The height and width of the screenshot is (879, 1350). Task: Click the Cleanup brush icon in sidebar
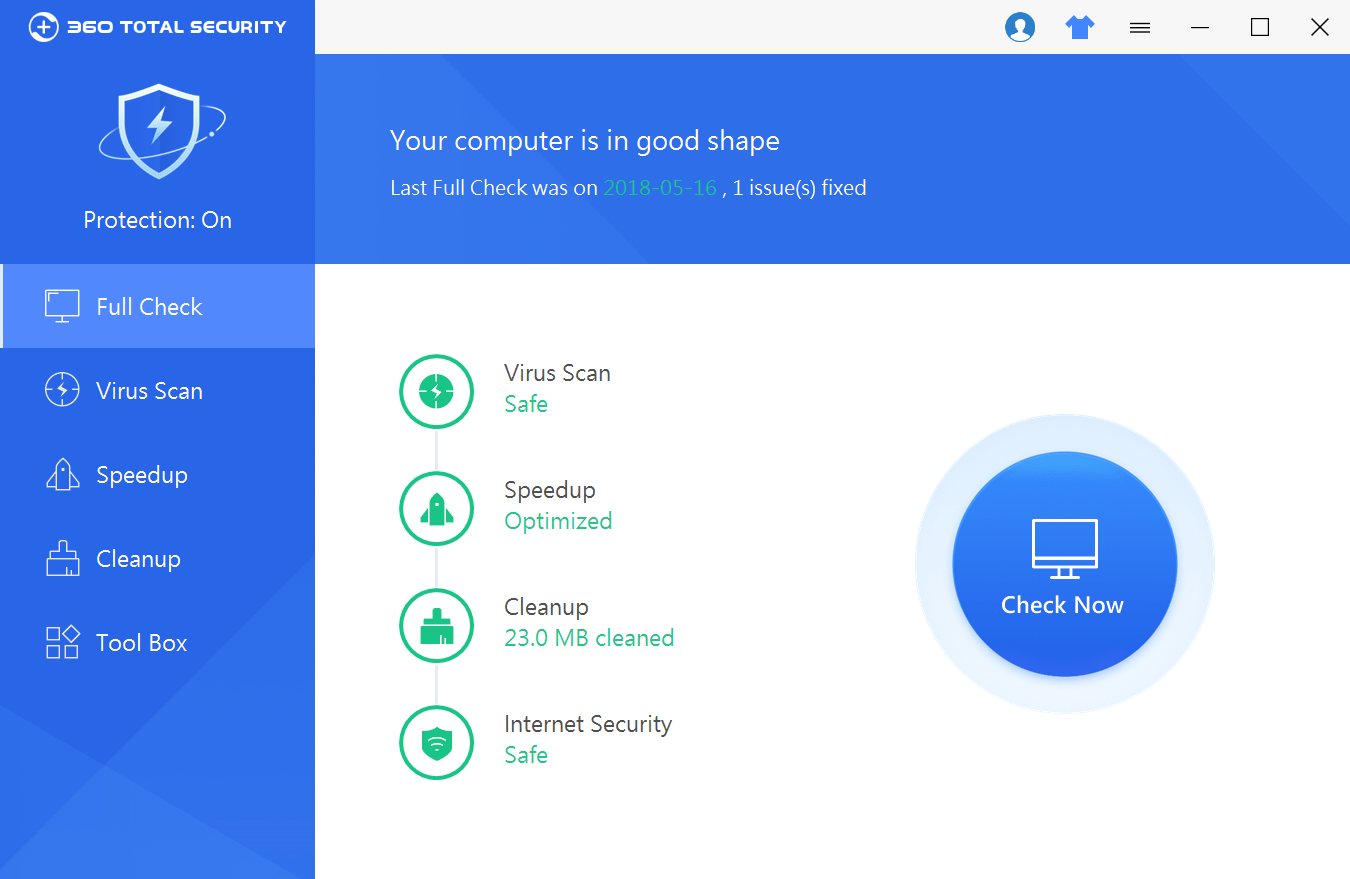tap(62, 558)
